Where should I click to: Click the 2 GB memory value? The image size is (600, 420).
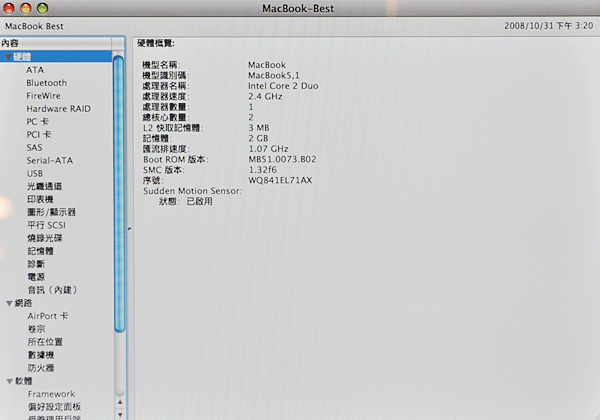(x=258, y=138)
